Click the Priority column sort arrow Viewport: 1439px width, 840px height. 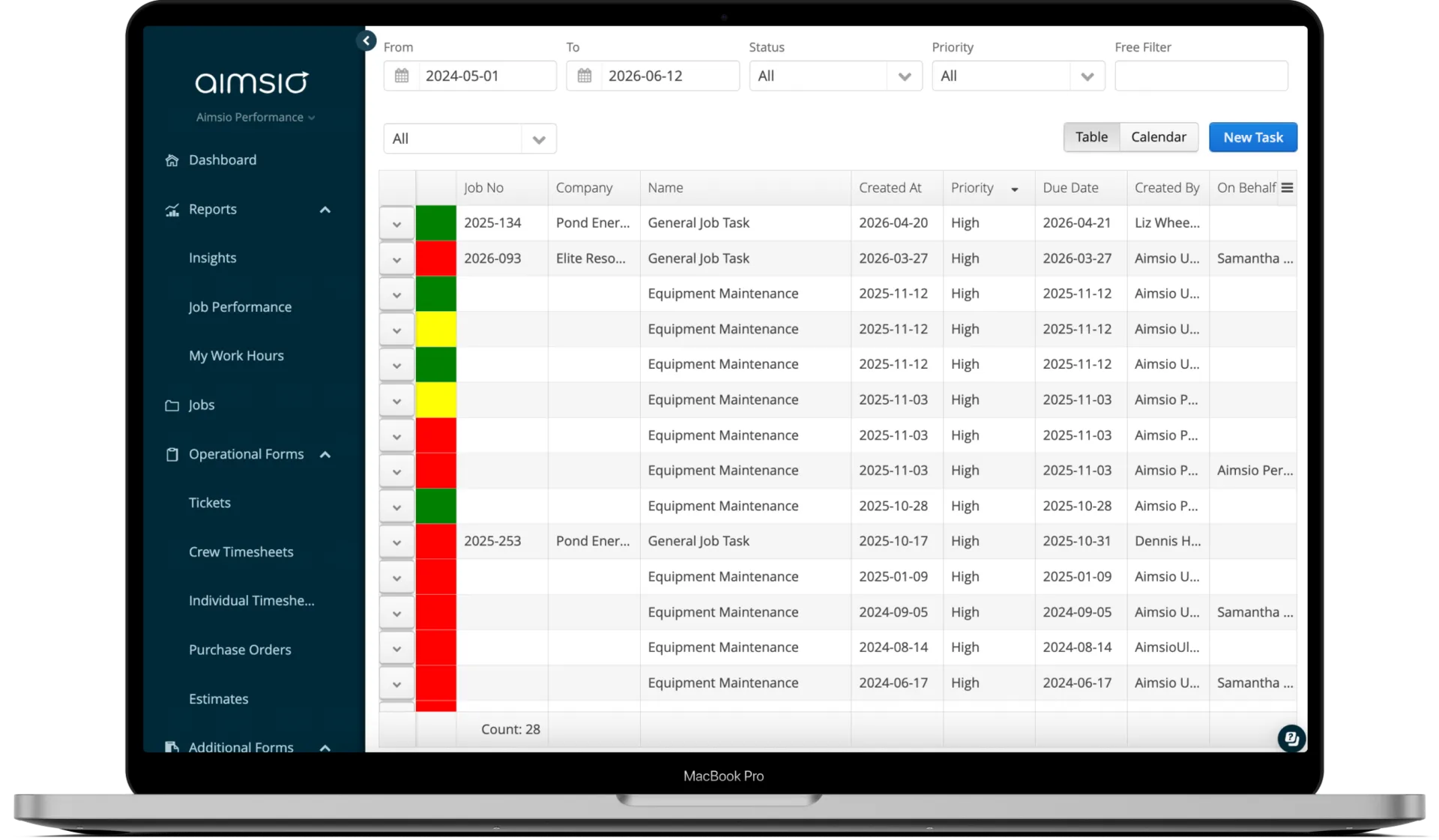click(1015, 189)
